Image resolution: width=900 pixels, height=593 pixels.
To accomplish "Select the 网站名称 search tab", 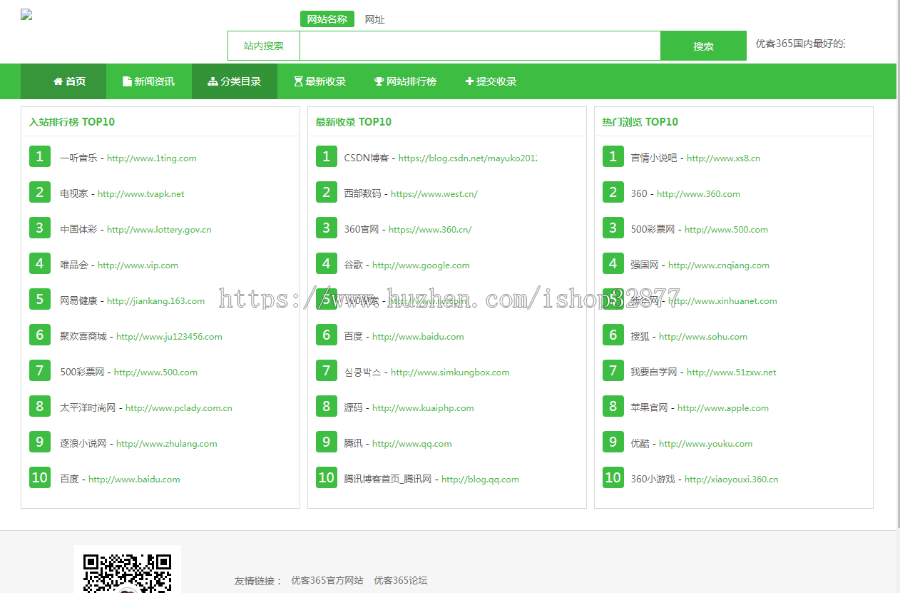I will [x=327, y=19].
